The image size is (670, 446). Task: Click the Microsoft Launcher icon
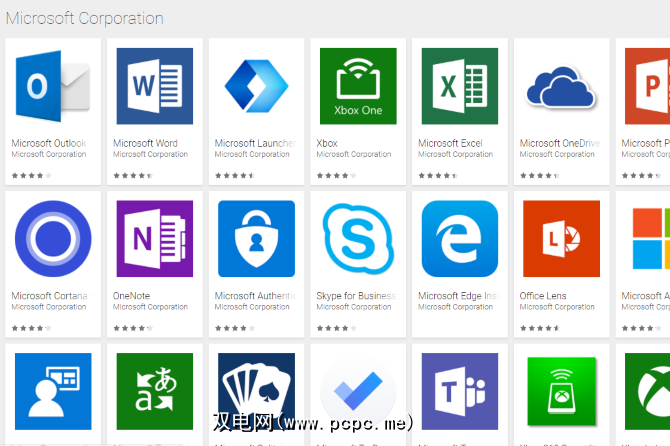point(256,87)
